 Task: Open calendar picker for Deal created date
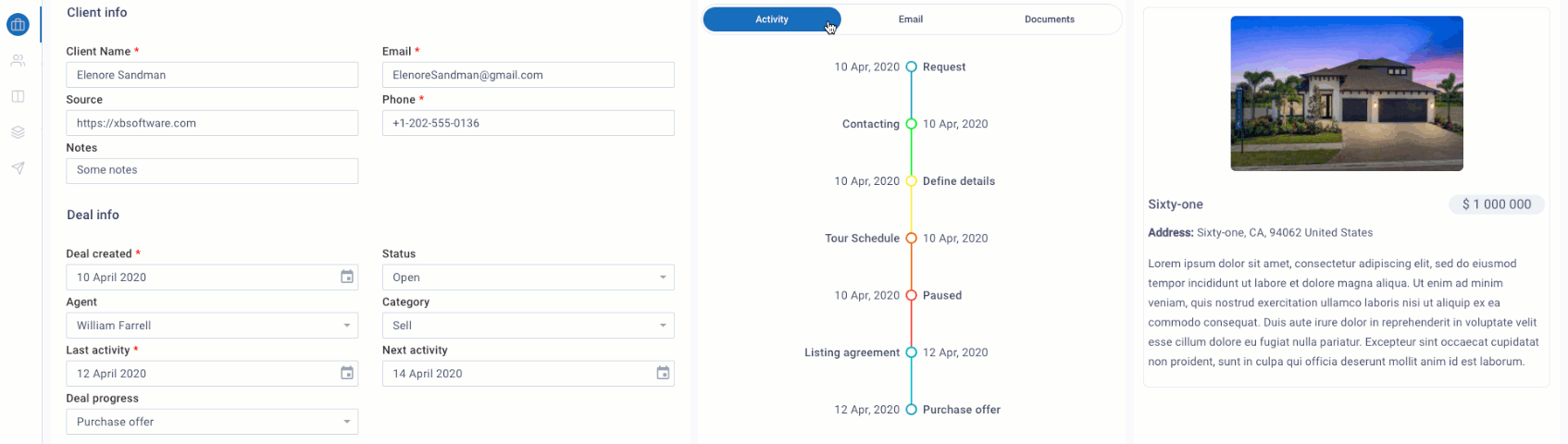347,277
